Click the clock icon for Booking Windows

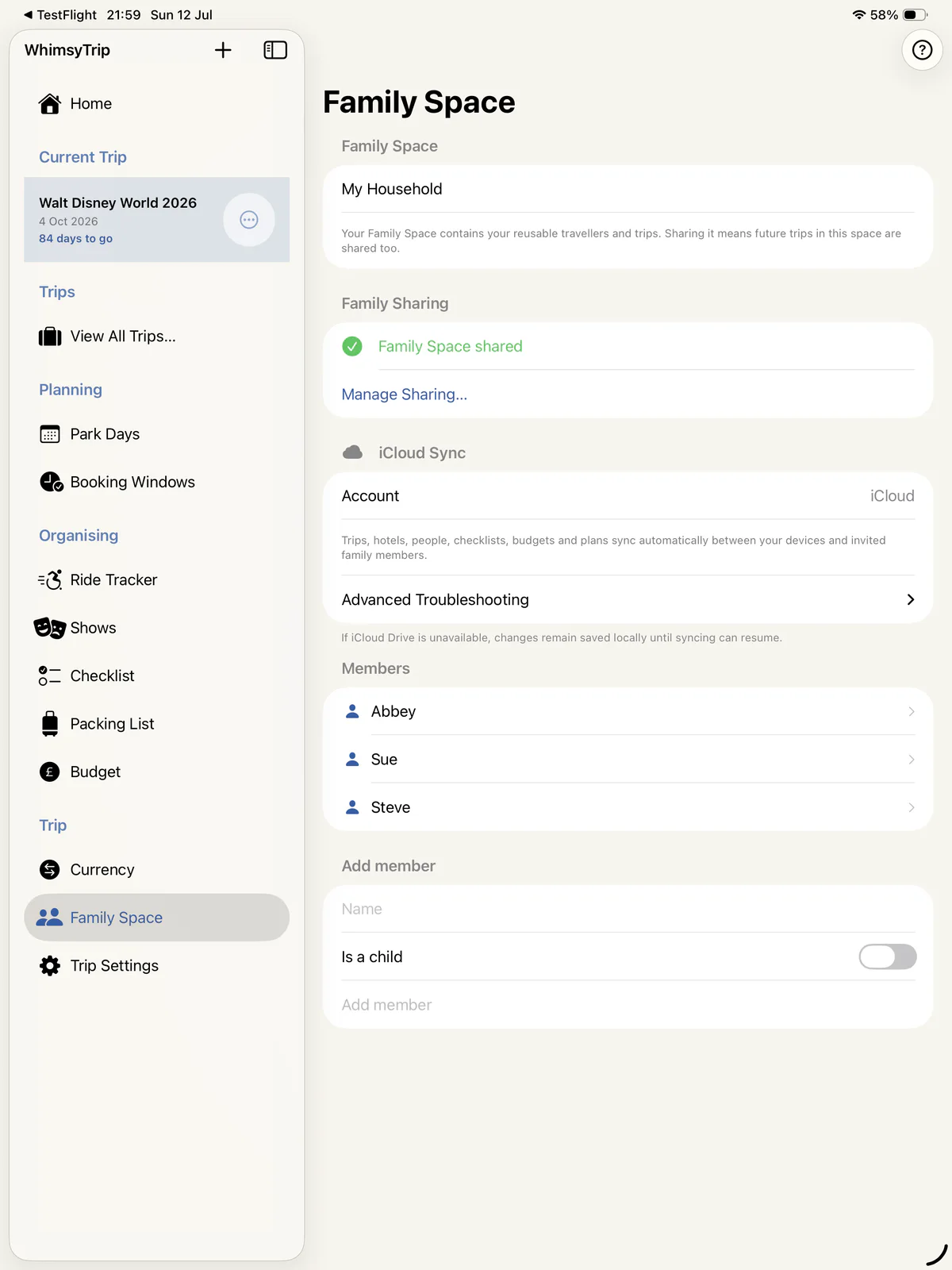[52, 482]
